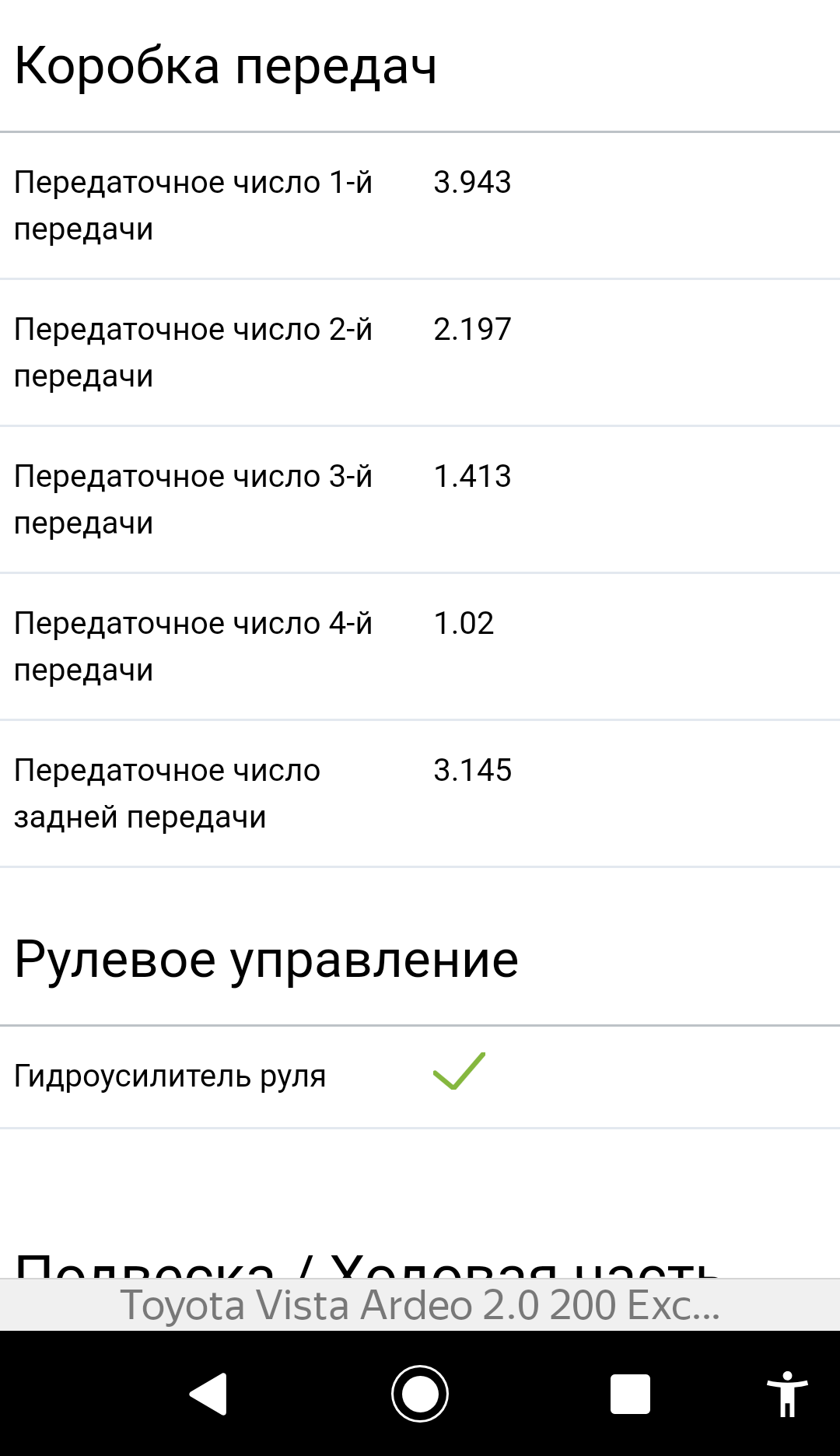Click the 1.413 gear ratio value

(472, 477)
